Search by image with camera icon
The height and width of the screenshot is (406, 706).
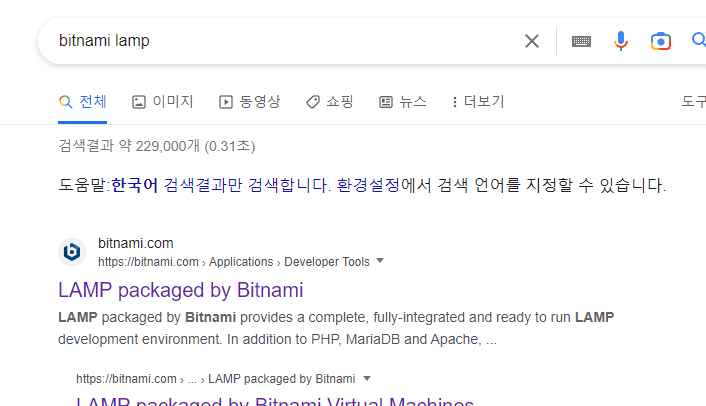(x=661, y=41)
